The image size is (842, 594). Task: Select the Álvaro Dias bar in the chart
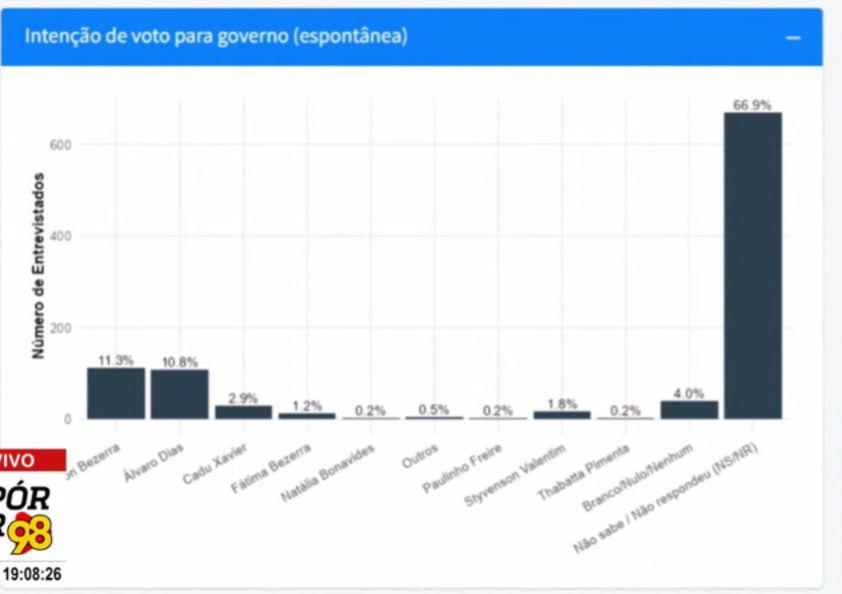coord(180,394)
